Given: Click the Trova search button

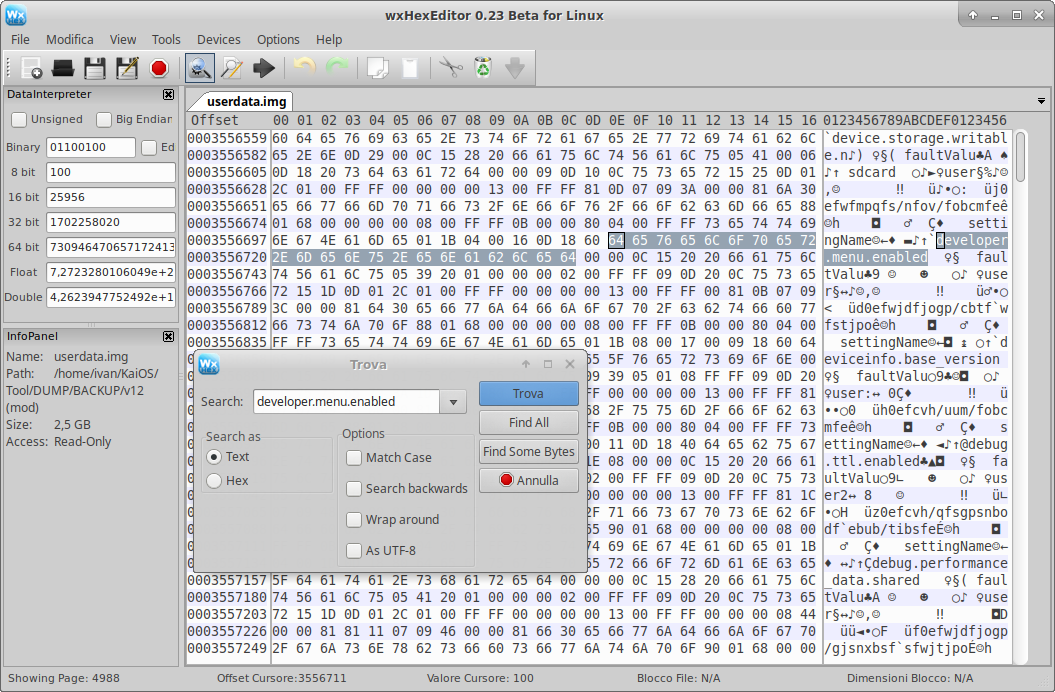Looking at the screenshot, I should 529,394.
